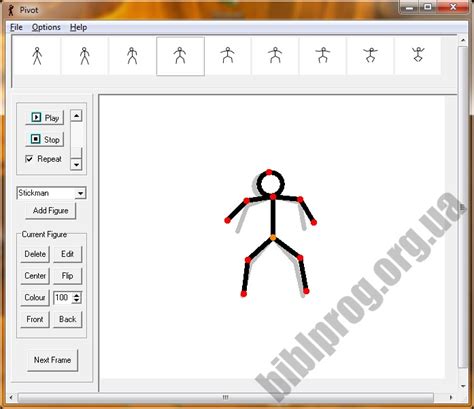Click the Play button
The width and height of the screenshot is (474, 409).
coord(45,118)
